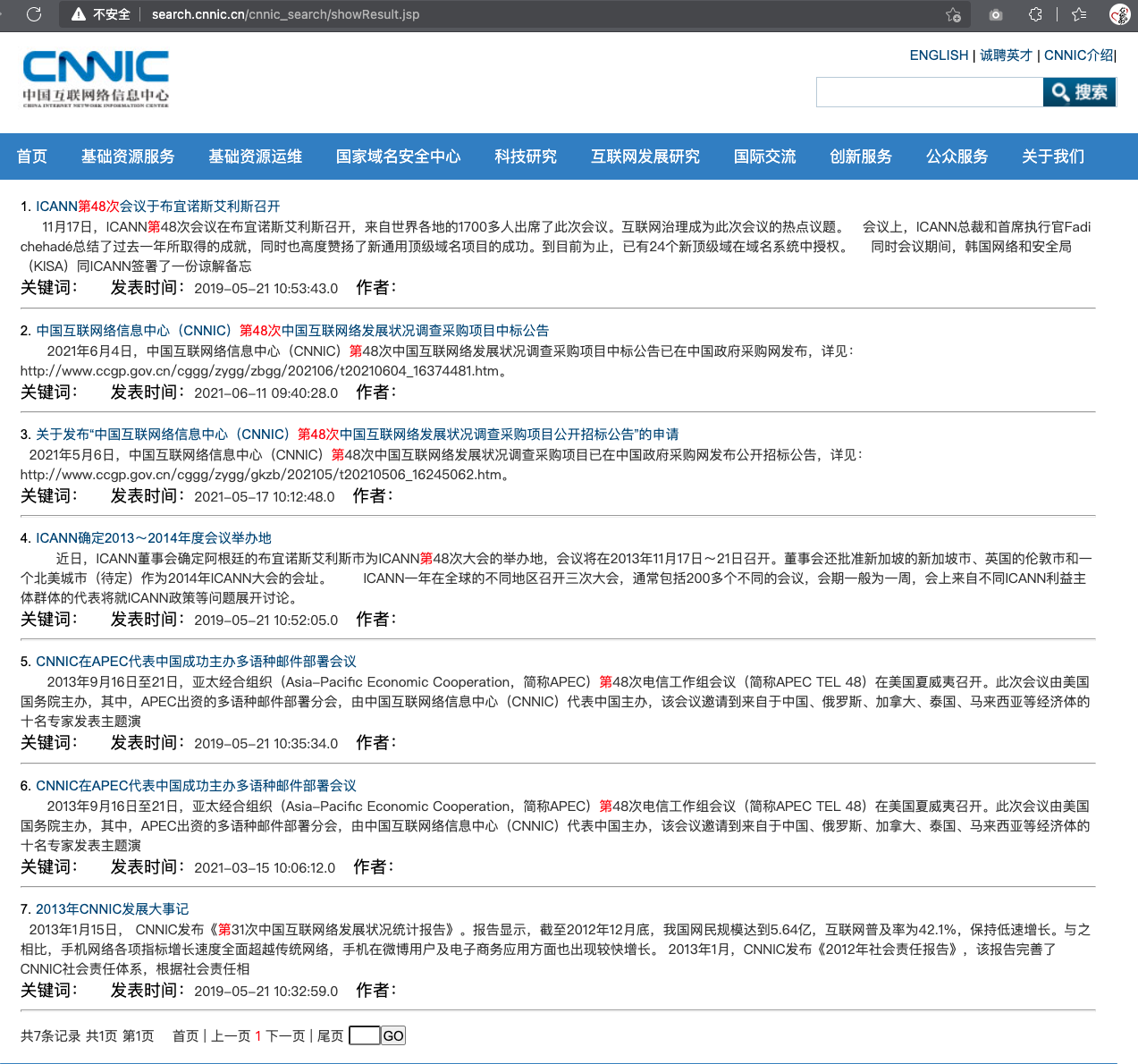Open the browser profile avatar

1119,14
